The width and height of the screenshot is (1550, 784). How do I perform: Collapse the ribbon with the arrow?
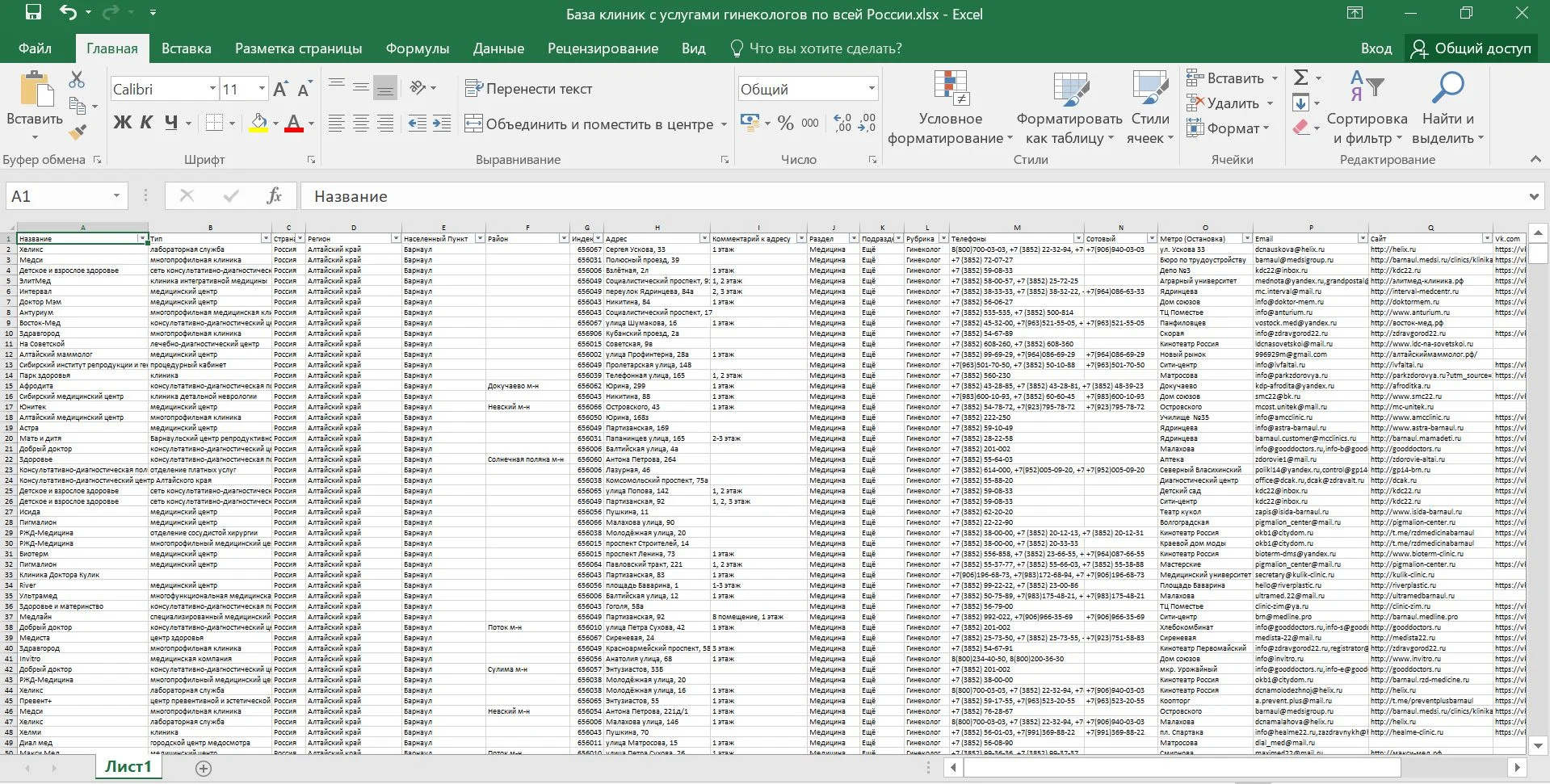[x=1535, y=160]
